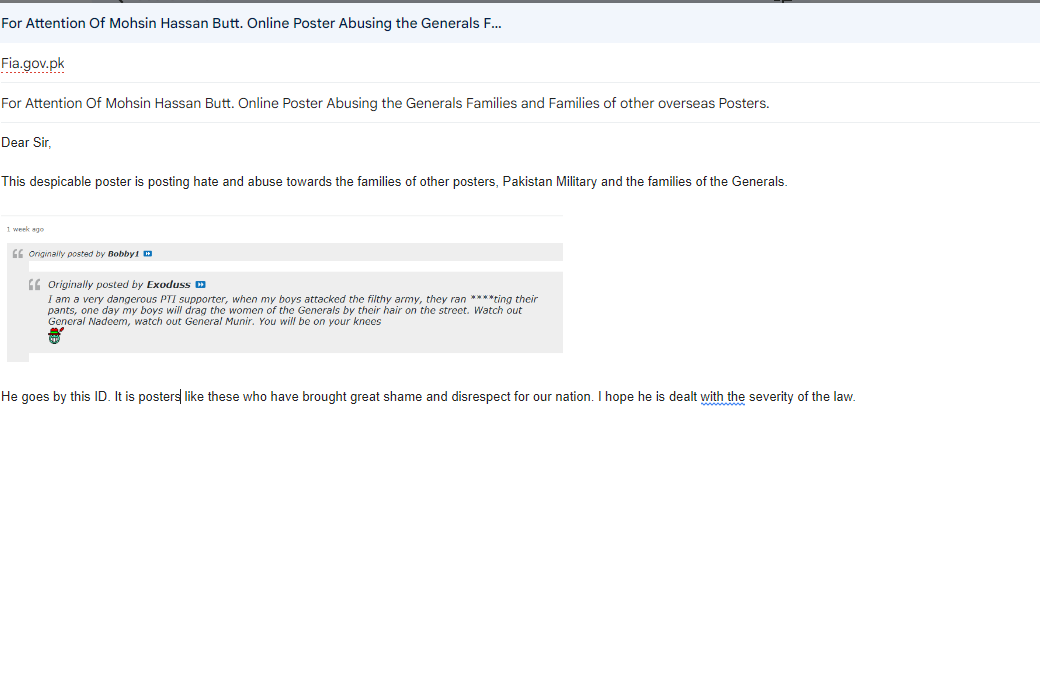Click the quote mark icon before Exoduss line
This screenshot has height=680, width=1040.
pos(34,285)
